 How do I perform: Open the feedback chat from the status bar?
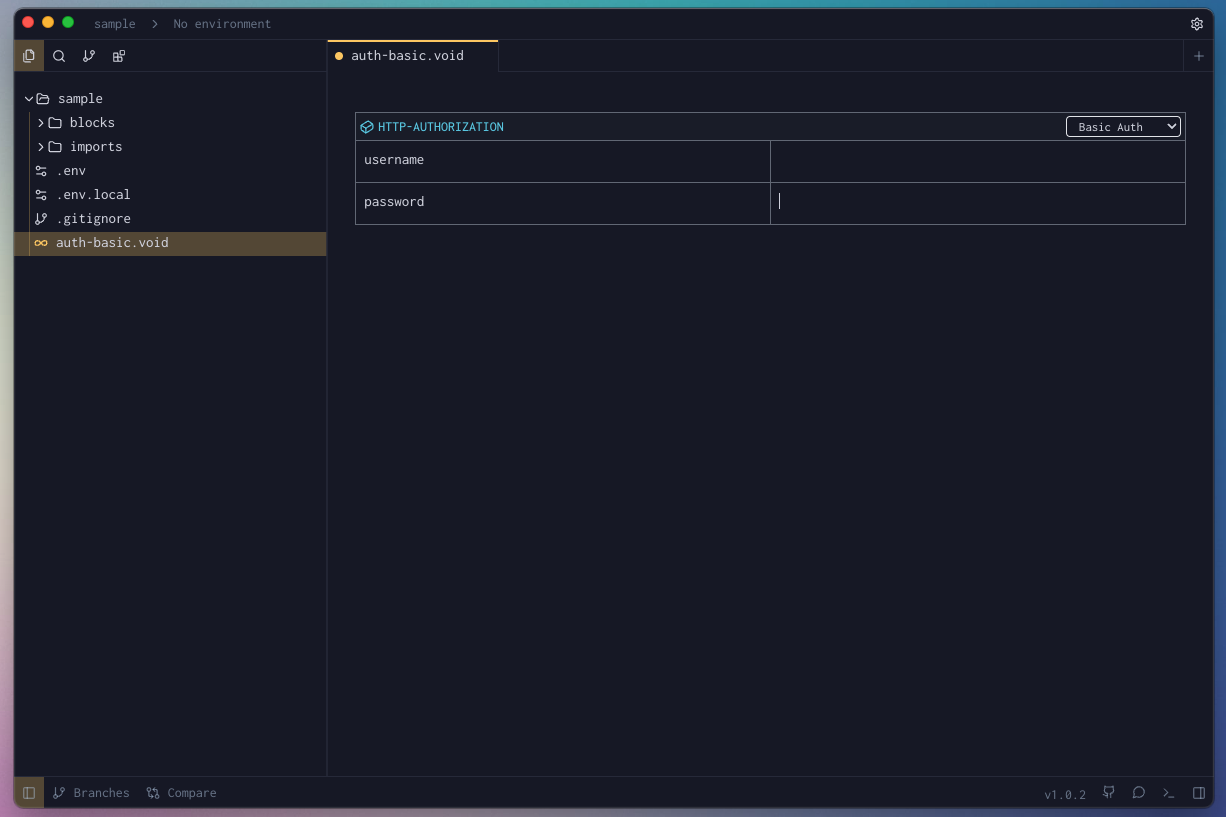(1138, 792)
